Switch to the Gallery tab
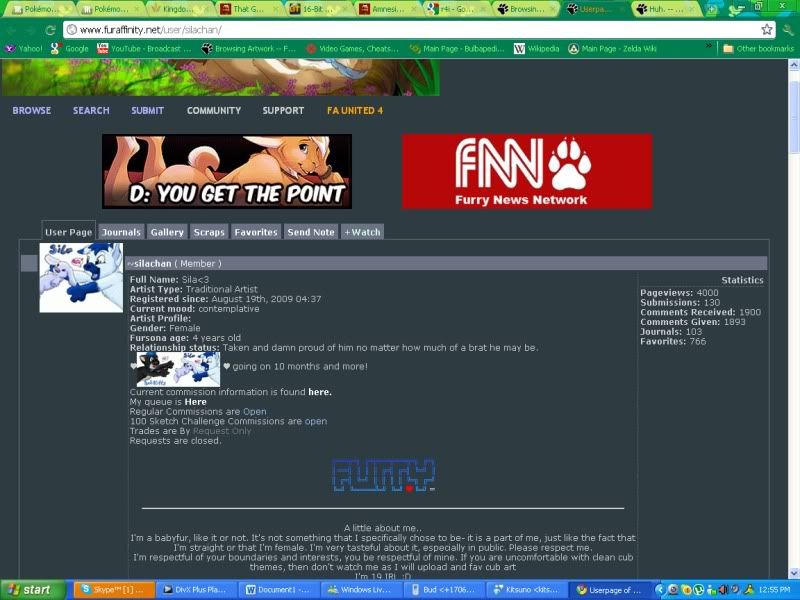The width and height of the screenshot is (800, 600). pos(167,232)
